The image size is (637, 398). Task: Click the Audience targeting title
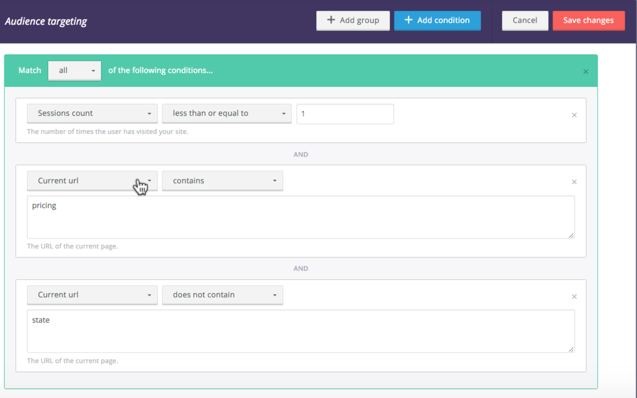(x=46, y=21)
